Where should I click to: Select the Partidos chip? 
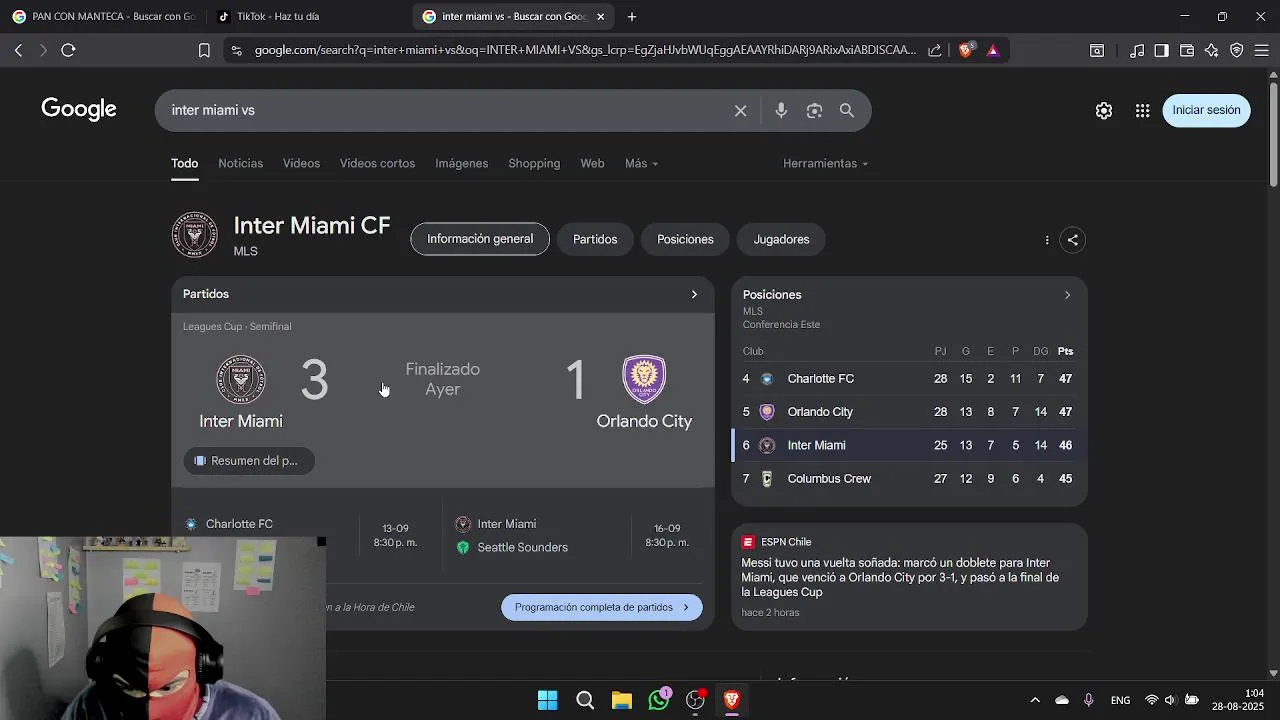[x=595, y=239]
